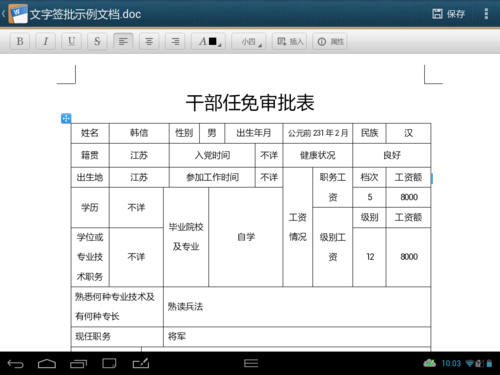The image size is (500, 375).
Task: Align text to the right
Action: pos(175,41)
